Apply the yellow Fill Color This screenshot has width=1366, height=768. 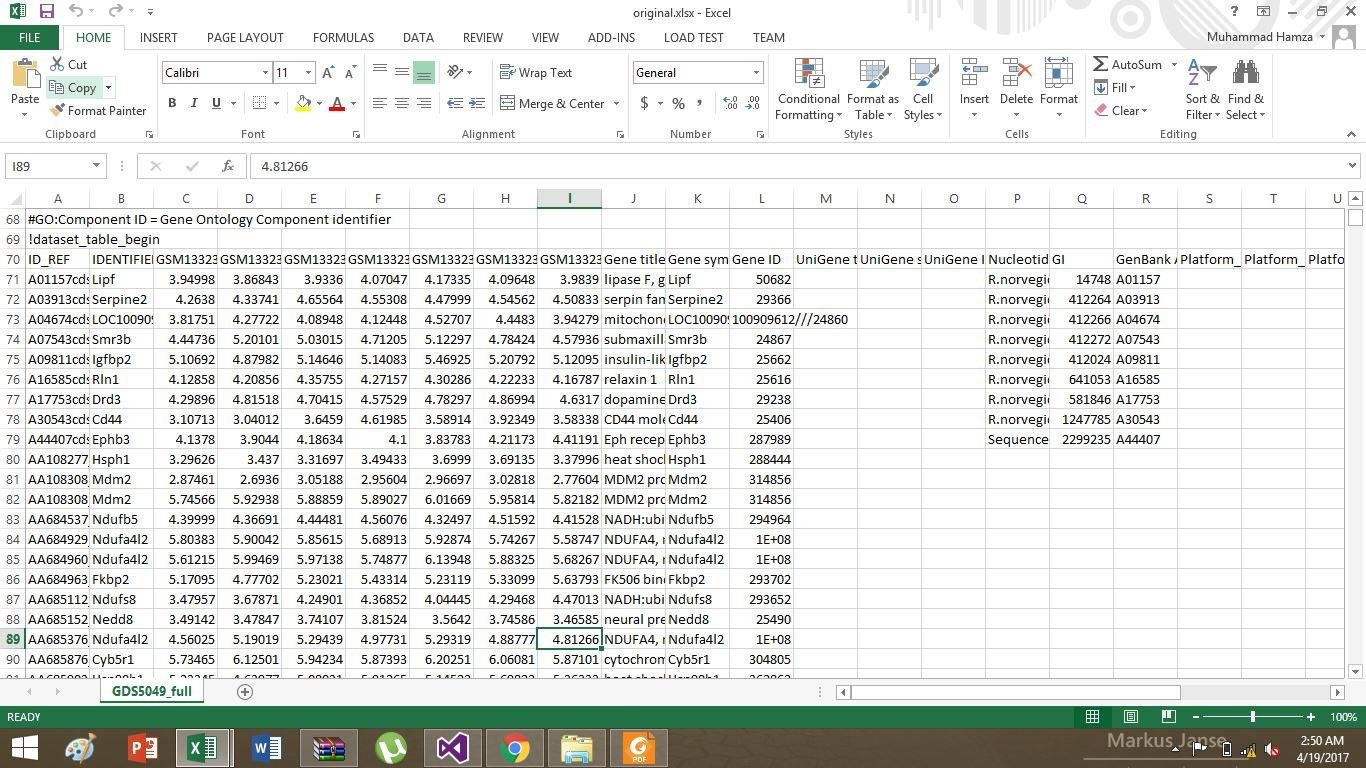(x=303, y=103)
